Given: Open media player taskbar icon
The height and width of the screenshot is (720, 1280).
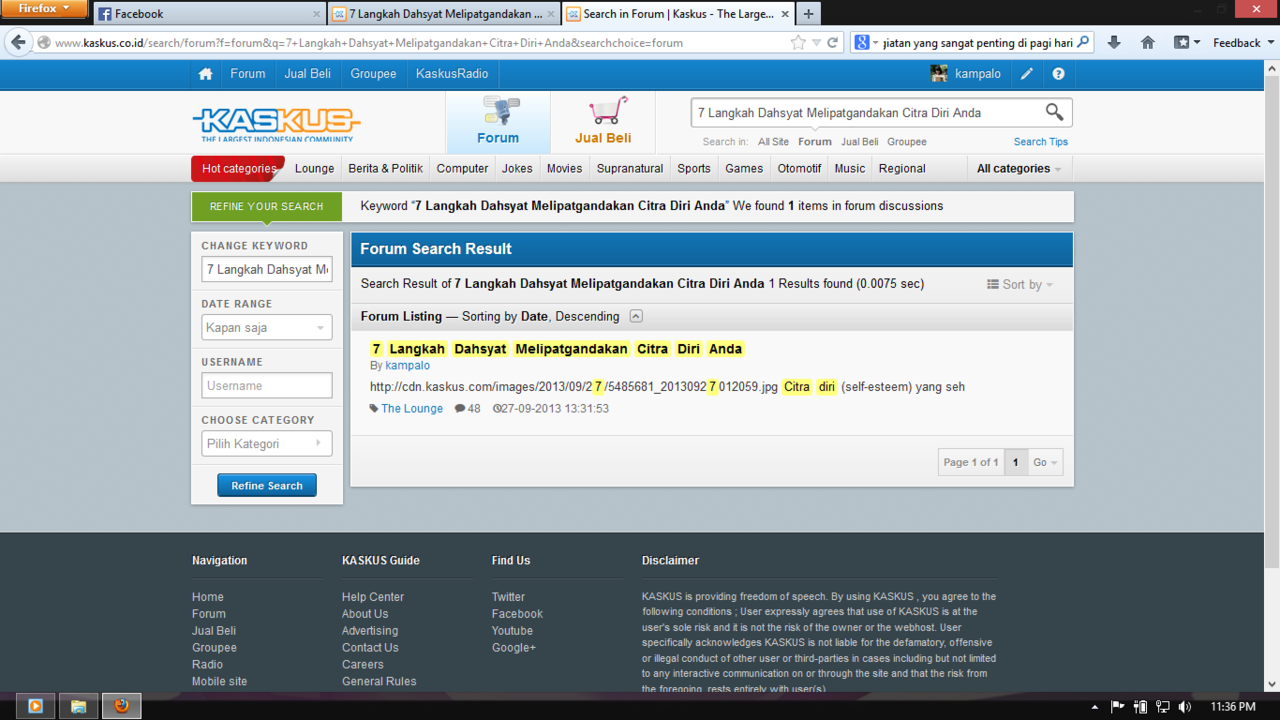Looking at the screenshot, I should pos(35,706).
